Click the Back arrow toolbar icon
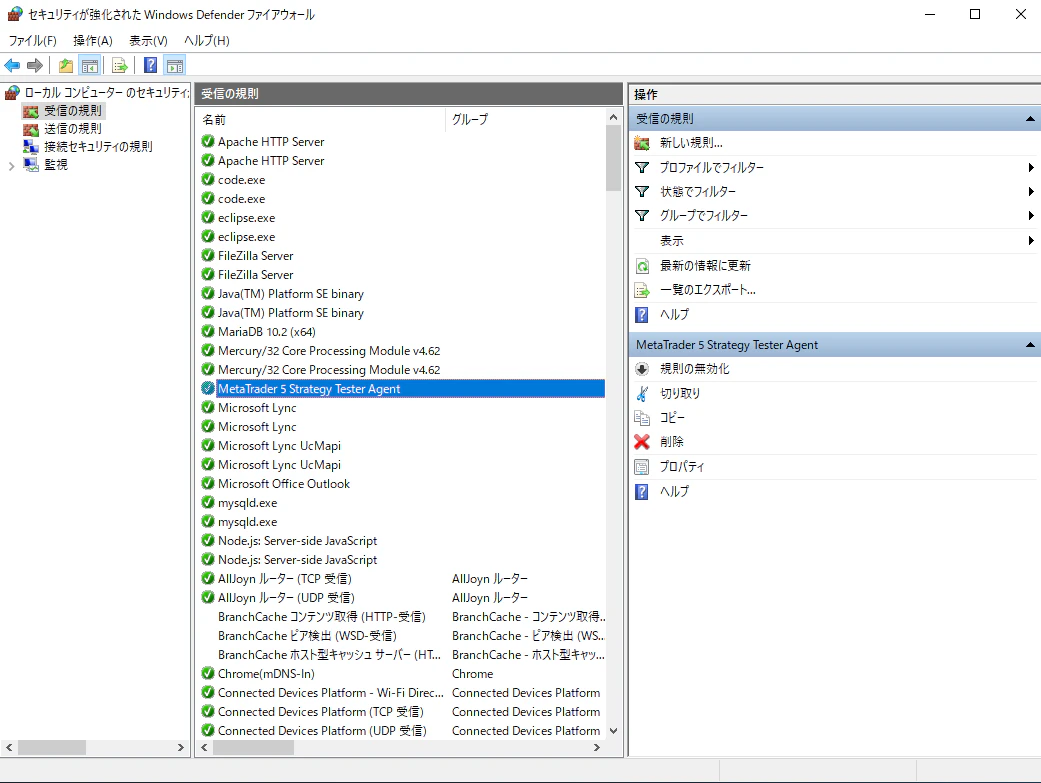The height and width of the screenshot is (783, 1041). click(12, 65)
